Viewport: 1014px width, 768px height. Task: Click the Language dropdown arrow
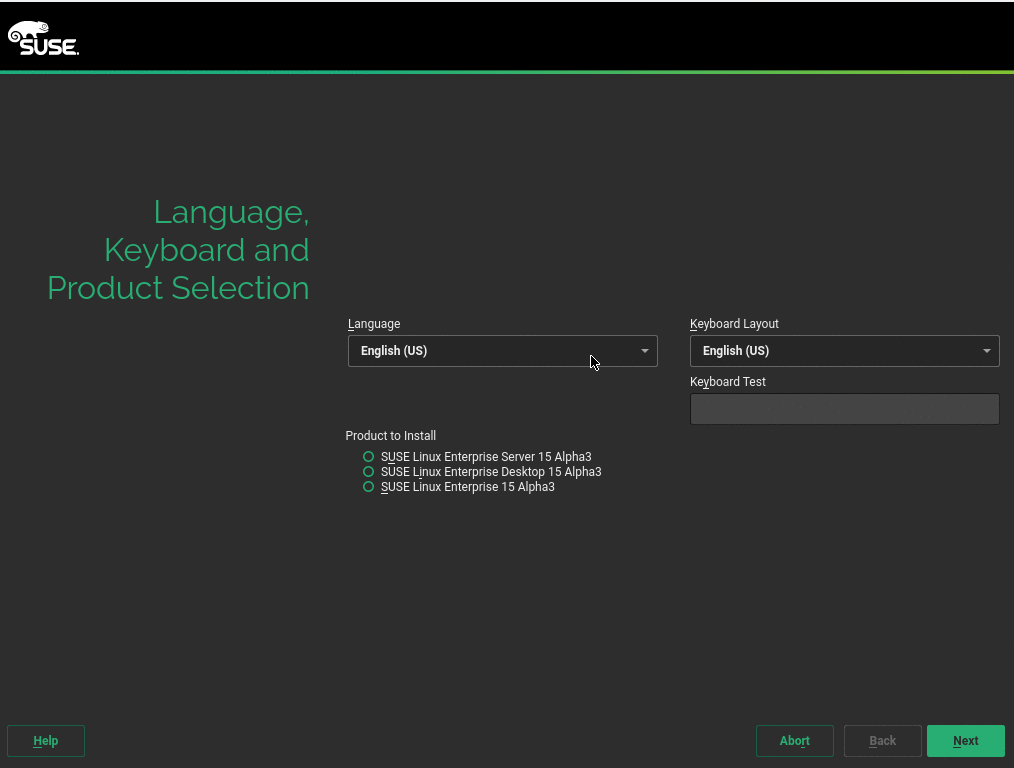645,351
